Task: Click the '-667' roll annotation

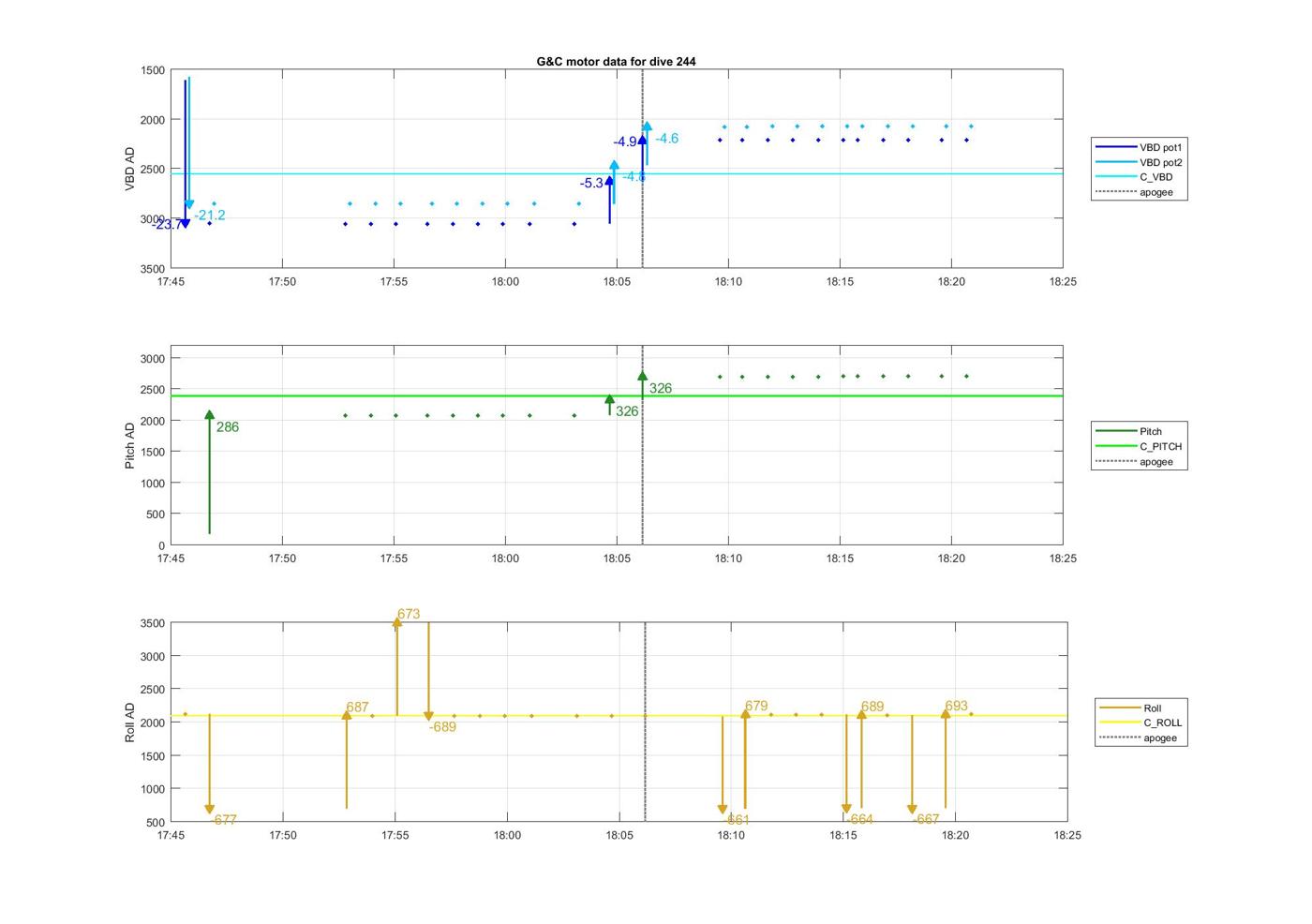Action: (x=926, y=820)
